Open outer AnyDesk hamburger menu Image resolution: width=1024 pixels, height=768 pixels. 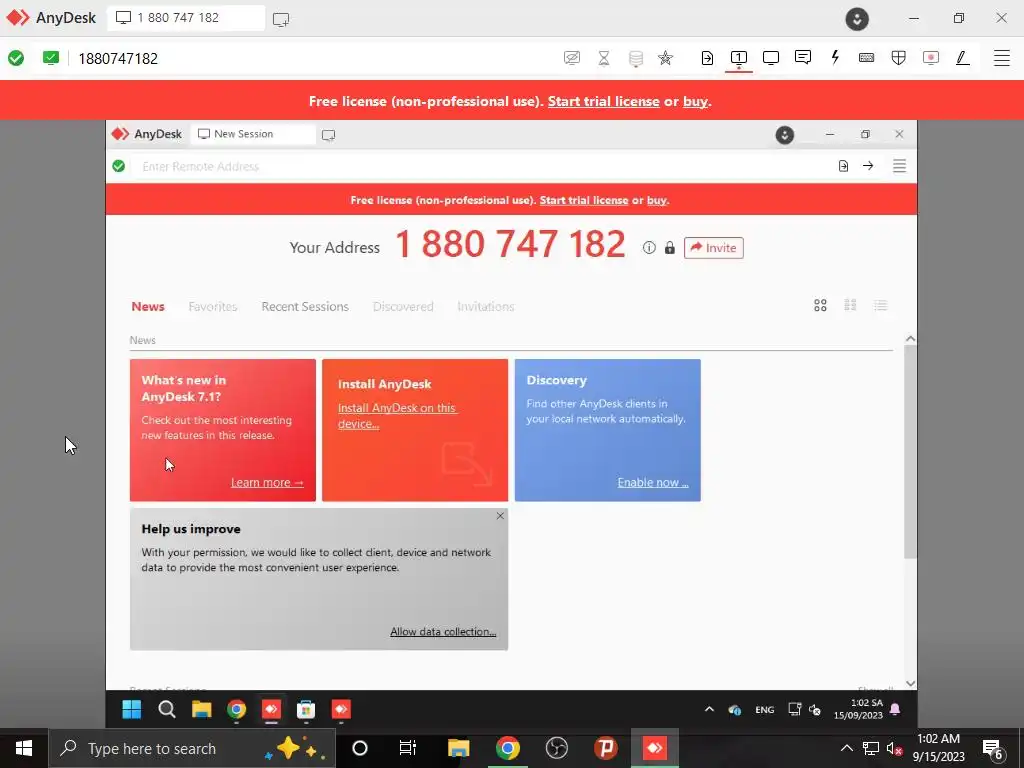[1002, 58]
